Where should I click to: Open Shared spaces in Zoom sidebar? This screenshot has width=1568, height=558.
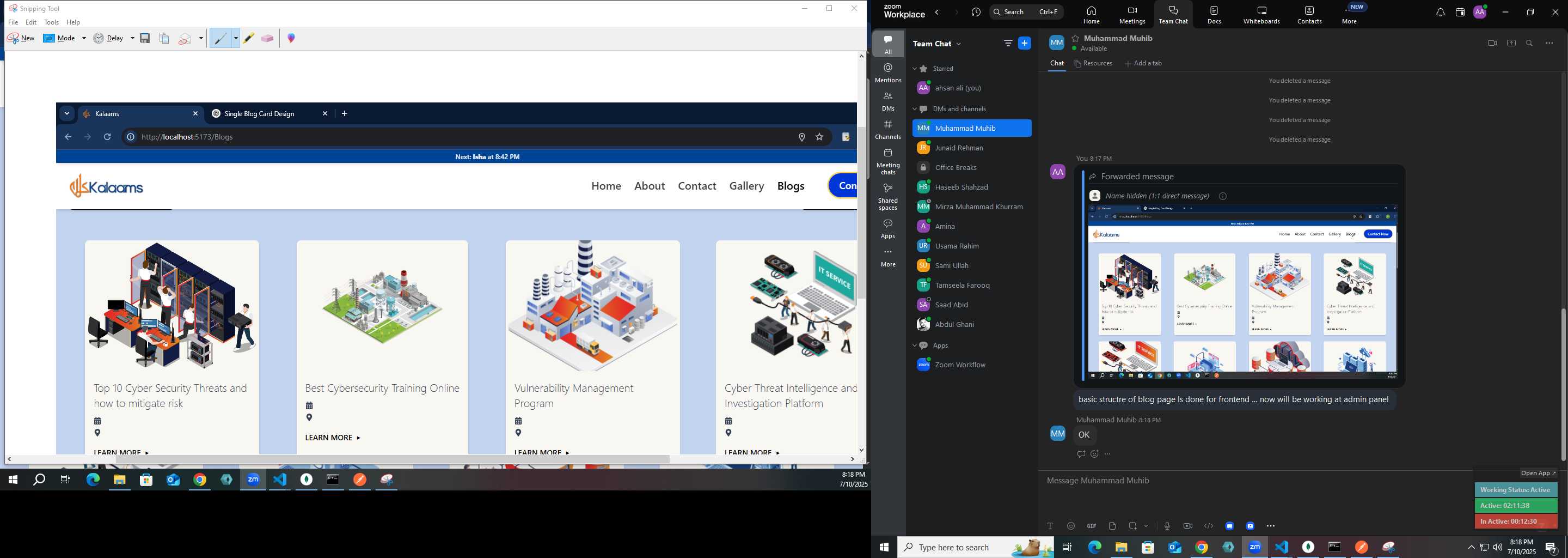888,197
